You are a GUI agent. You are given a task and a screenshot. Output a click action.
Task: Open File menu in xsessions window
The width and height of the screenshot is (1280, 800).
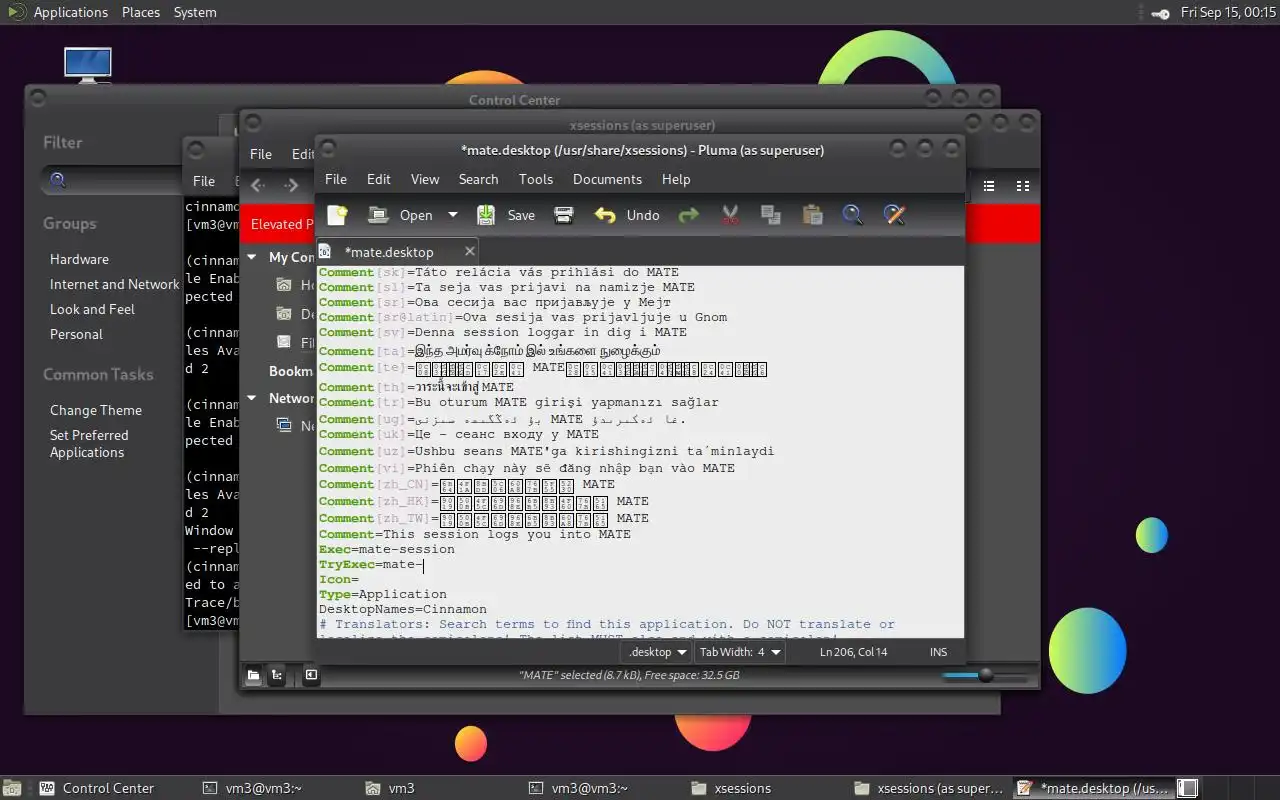[261, 154]
